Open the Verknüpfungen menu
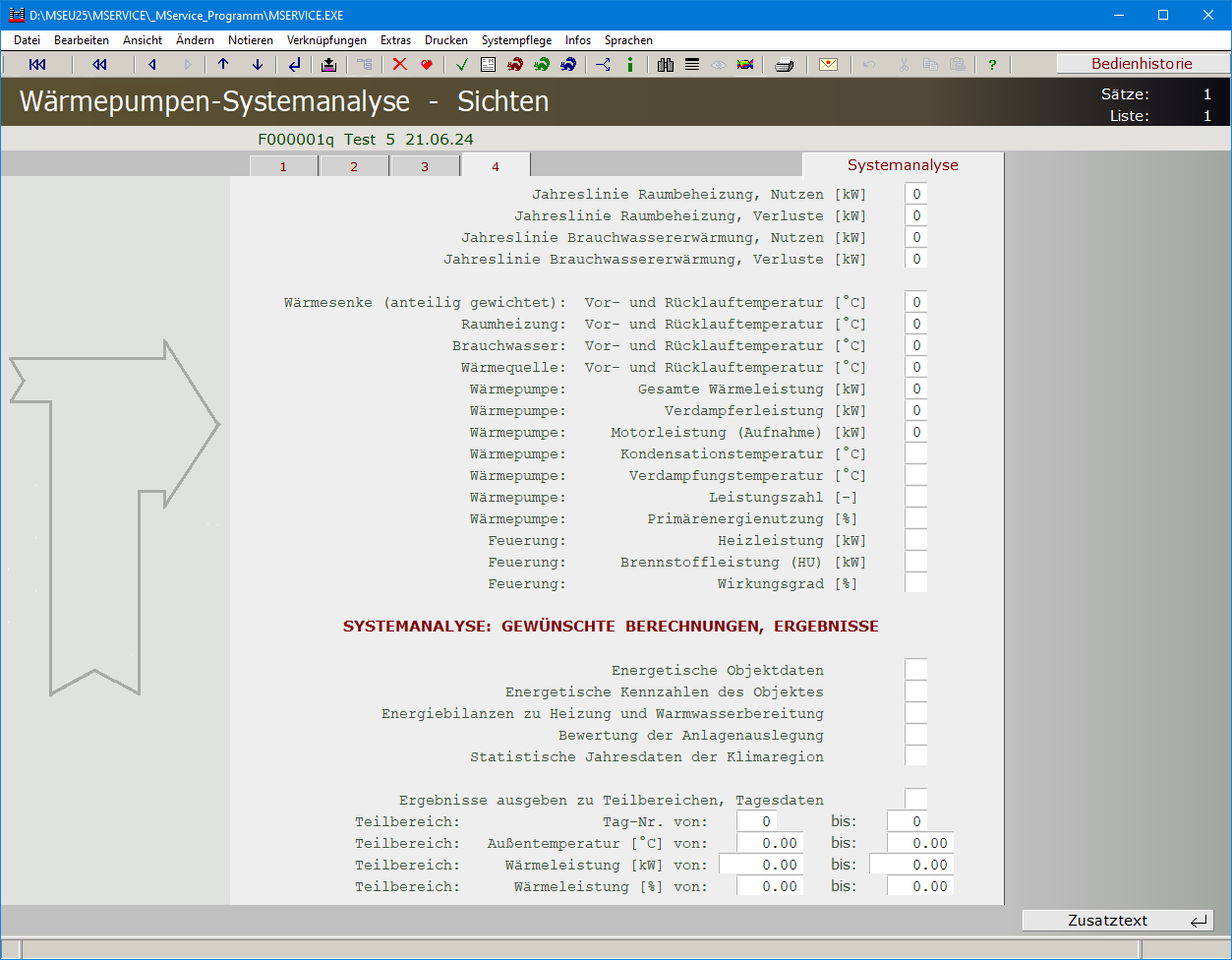Viewport: 1232px width, 960px height. [326, 40]
